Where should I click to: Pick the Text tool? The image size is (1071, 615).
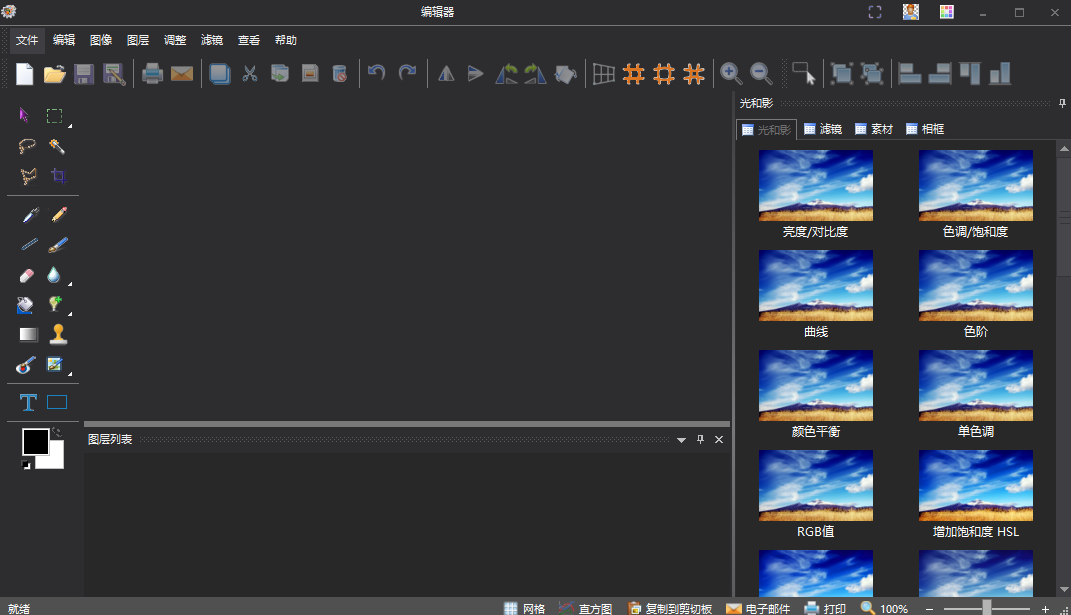click(28, 402)
